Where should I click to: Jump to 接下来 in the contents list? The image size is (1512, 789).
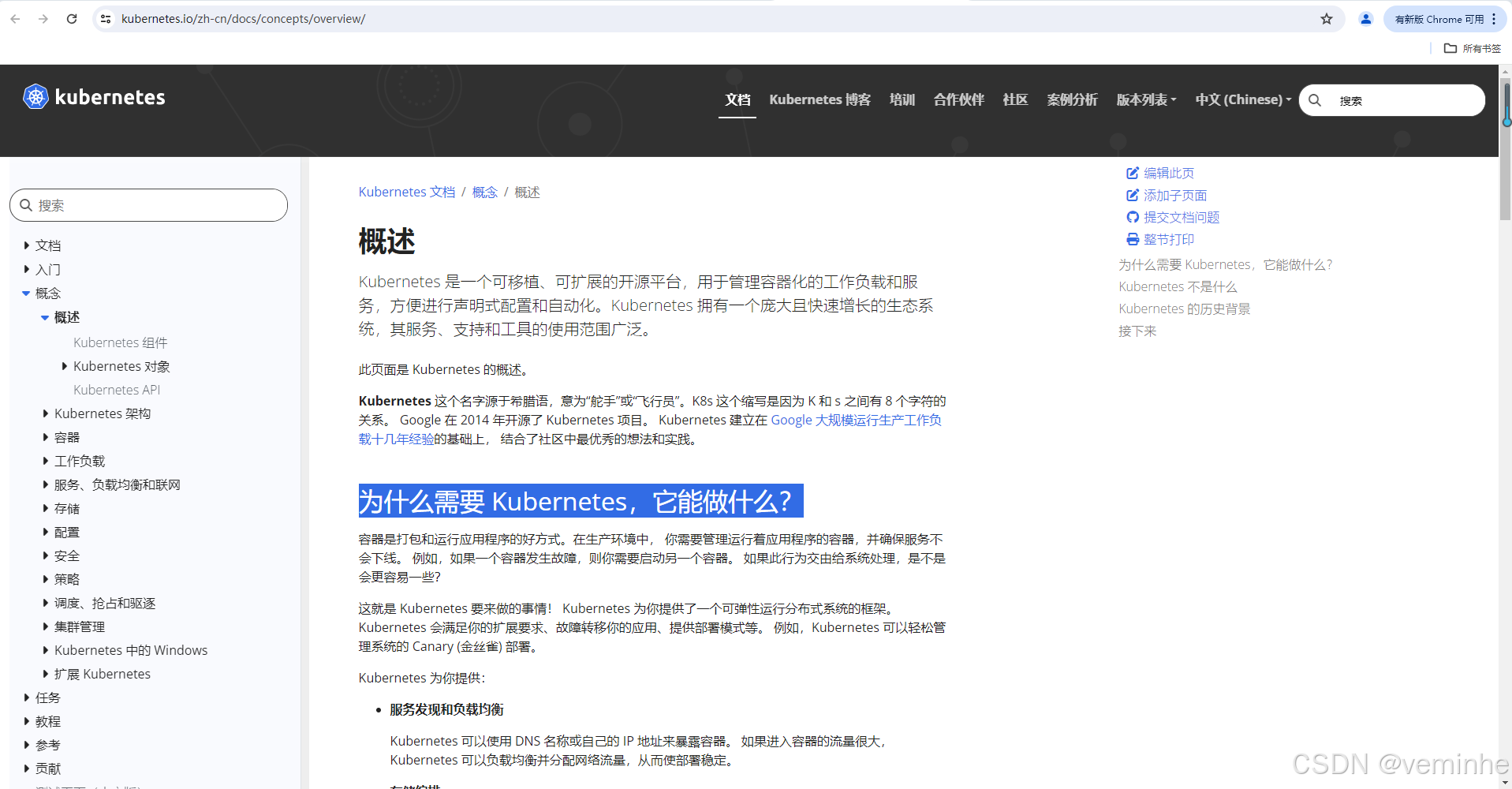[1137, 331]
